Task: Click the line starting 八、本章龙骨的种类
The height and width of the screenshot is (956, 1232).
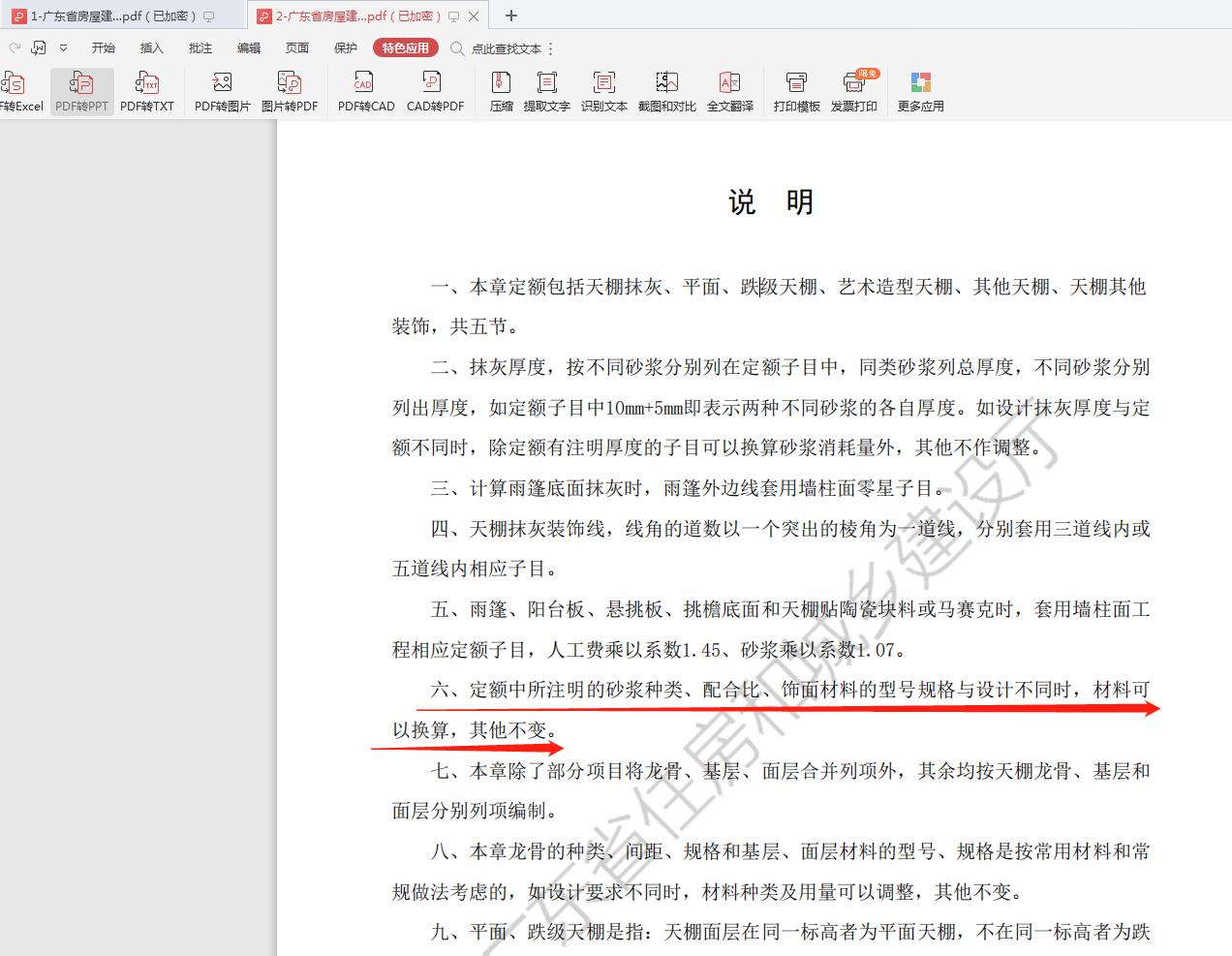Action: pyautogui.click(x=790, y=851)
